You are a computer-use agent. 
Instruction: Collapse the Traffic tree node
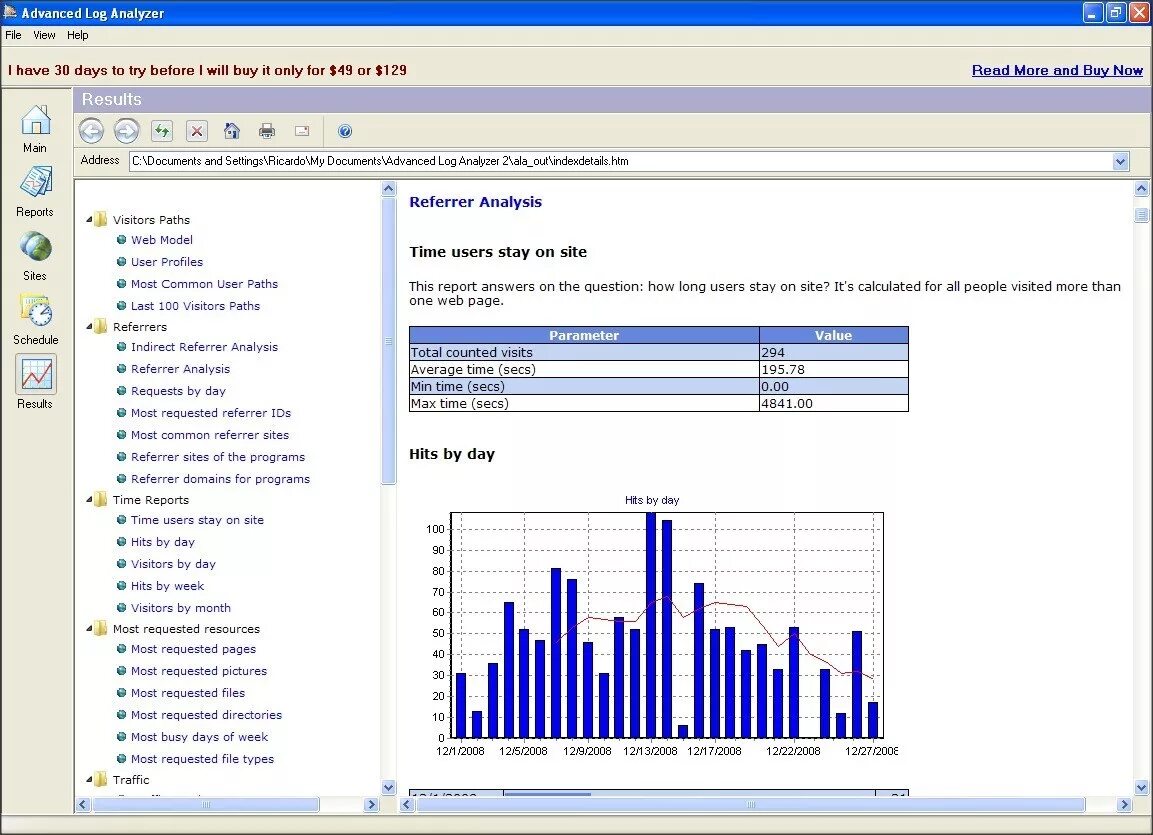coord(89,780)
